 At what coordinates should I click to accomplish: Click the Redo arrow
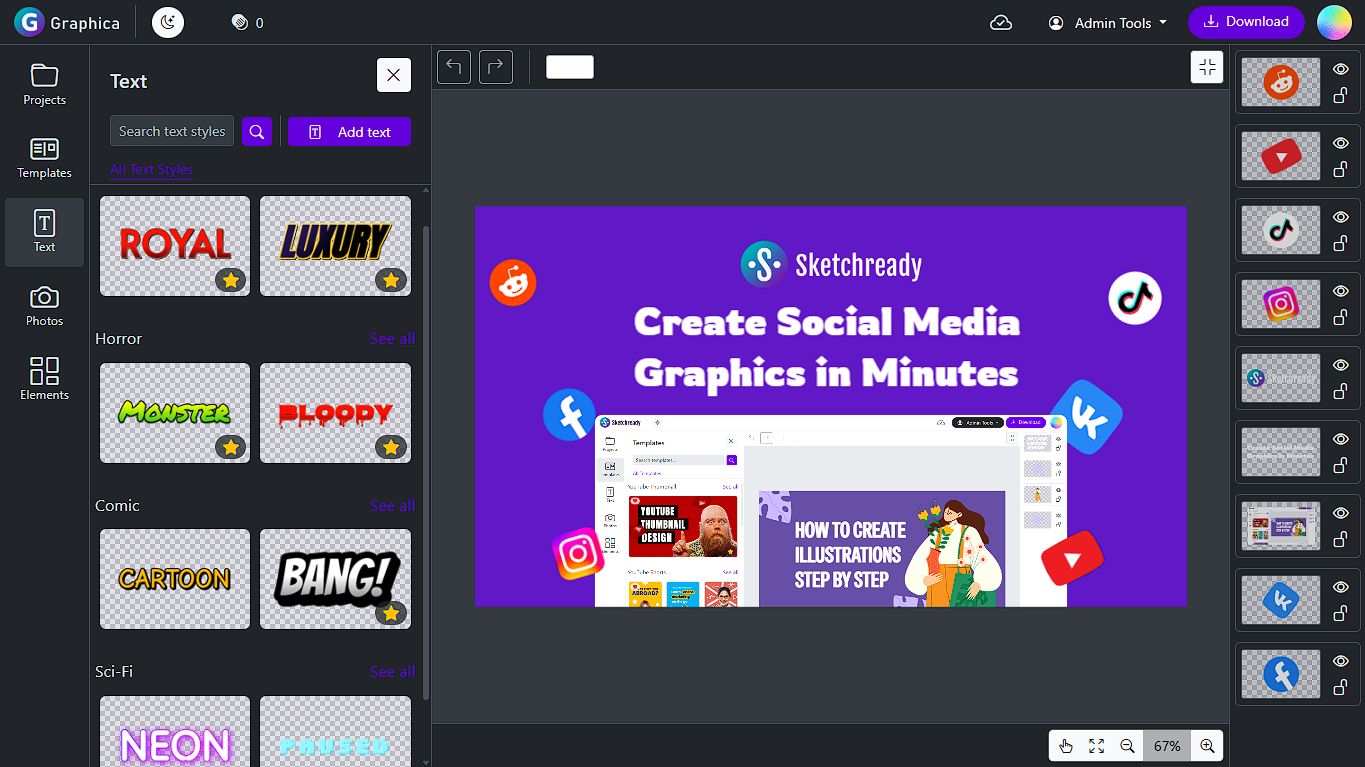point(496,67)
